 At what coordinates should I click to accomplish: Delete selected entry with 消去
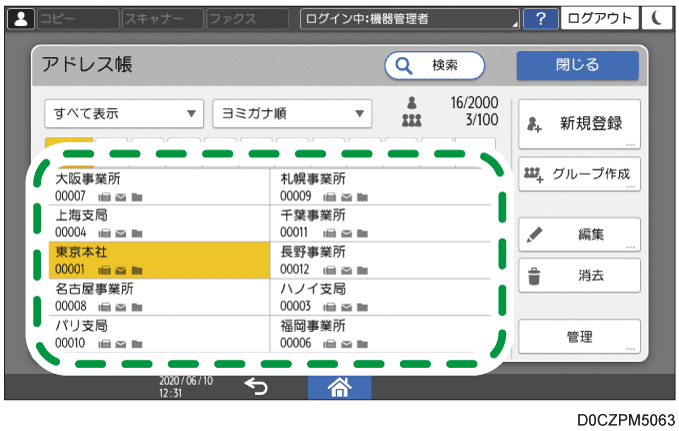coord(579,275)
